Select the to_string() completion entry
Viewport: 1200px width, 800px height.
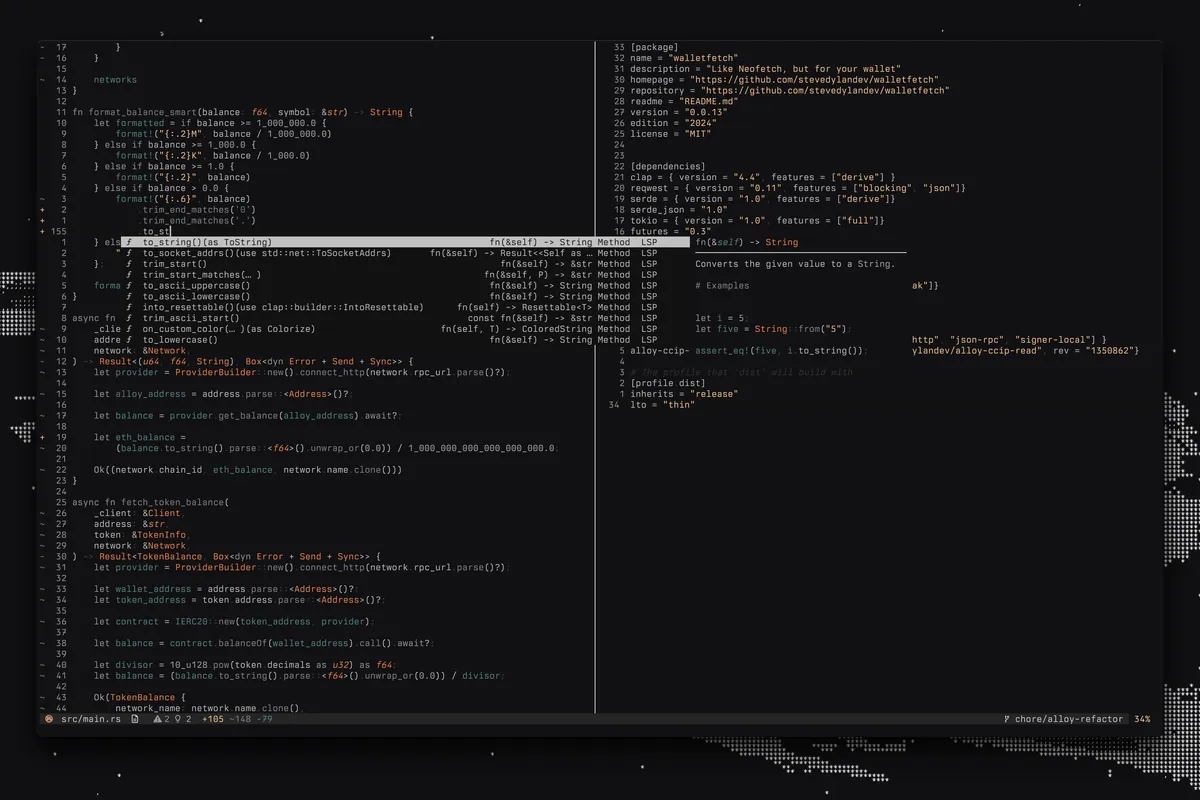click(405, 242)
